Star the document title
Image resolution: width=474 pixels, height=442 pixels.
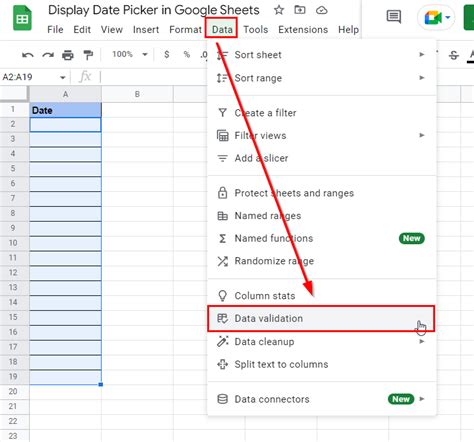point(279,10)
